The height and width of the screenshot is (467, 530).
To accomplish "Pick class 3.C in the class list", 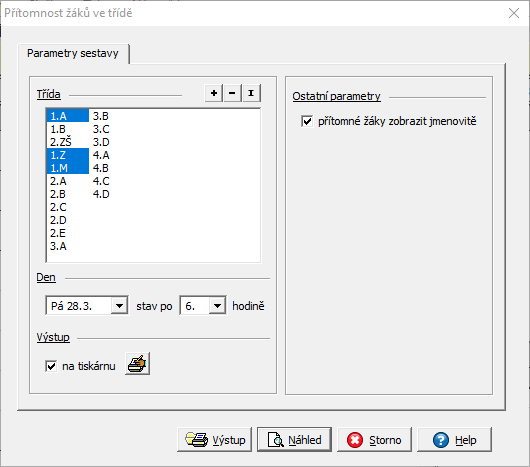I will [x=101, y=129].
